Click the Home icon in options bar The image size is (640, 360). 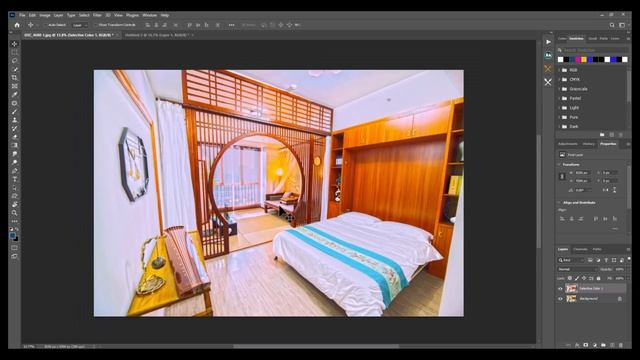tap(17, 25)
